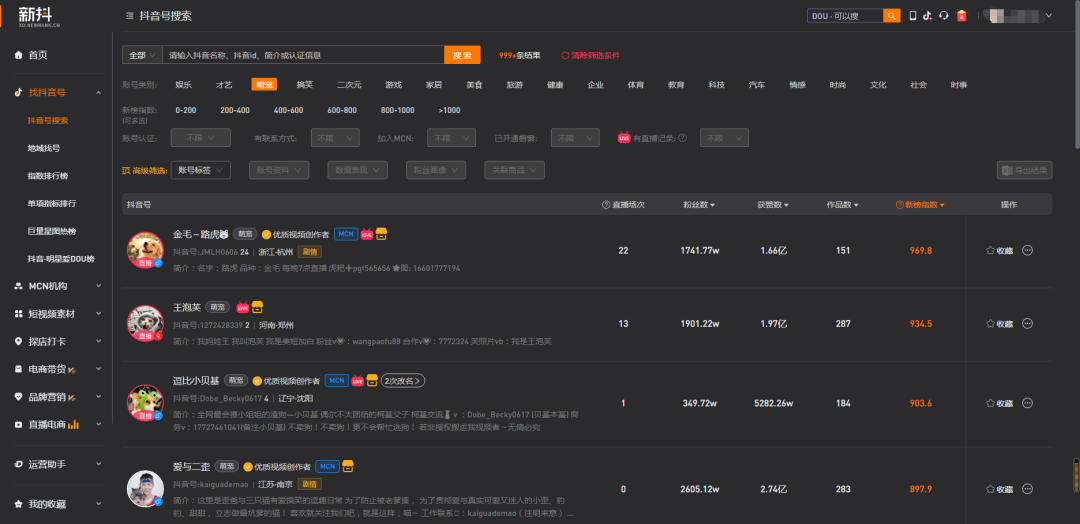Screen dimensions: 1080x524
Task: Open more options for 爱与二歪 row
Action: (x=1027, y=490)
